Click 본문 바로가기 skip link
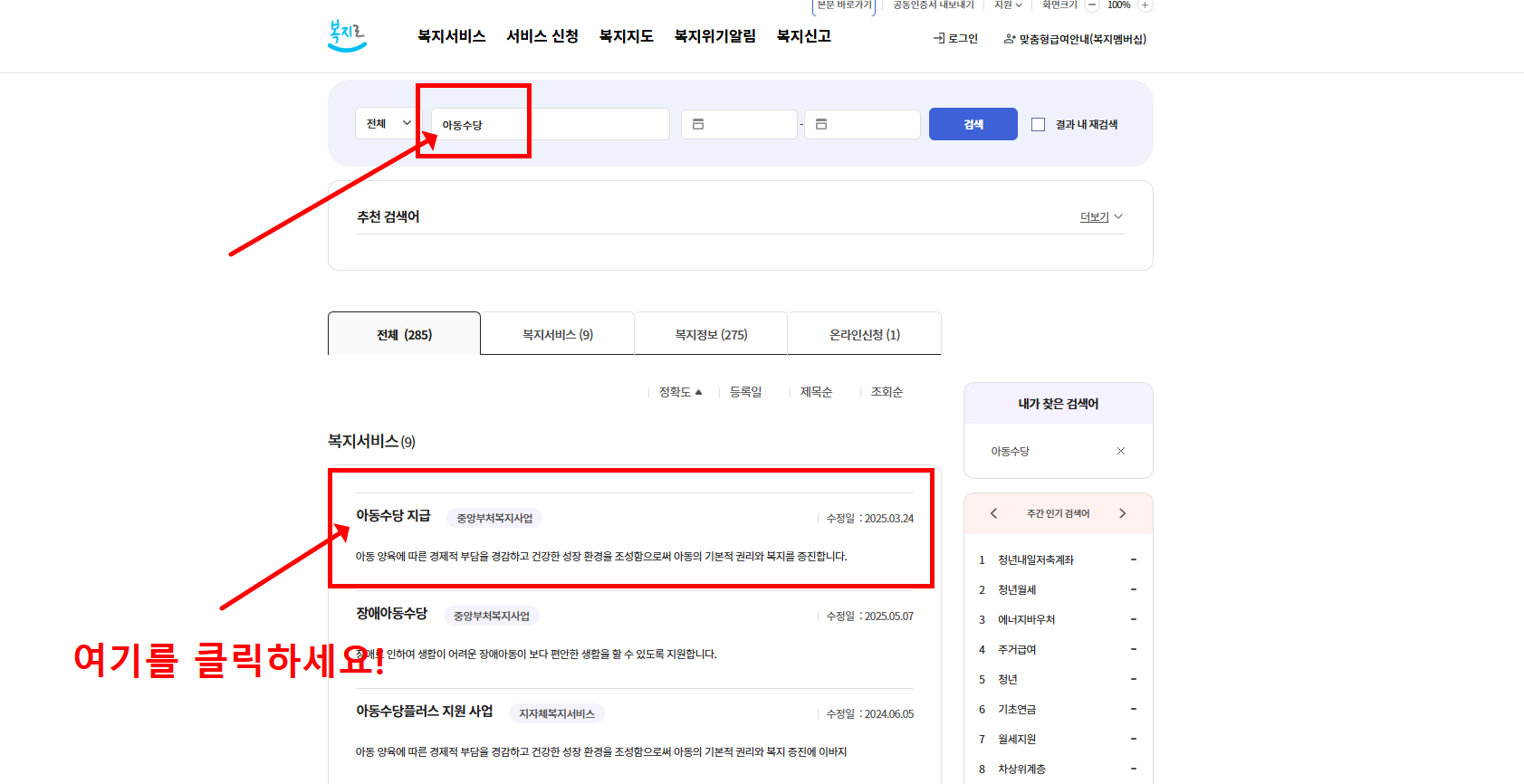 [x=844, y=5]
